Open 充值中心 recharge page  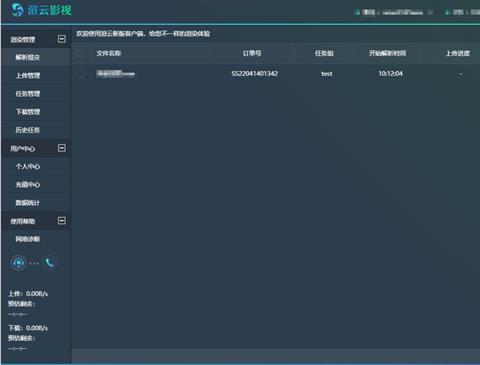[x=28, y=185]
